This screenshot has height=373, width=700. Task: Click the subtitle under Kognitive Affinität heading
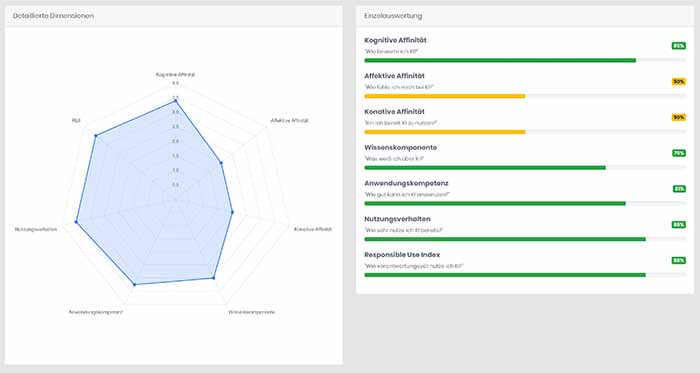(x=391, y=51)
